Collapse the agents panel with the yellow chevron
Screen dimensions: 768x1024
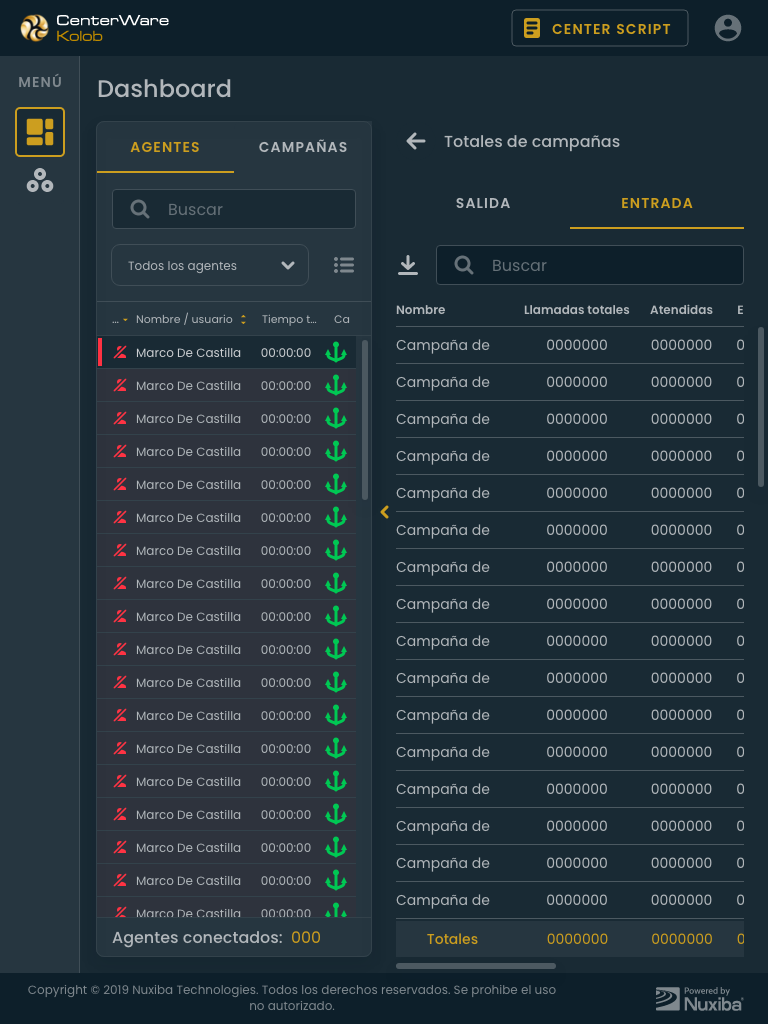click(385, 512)
